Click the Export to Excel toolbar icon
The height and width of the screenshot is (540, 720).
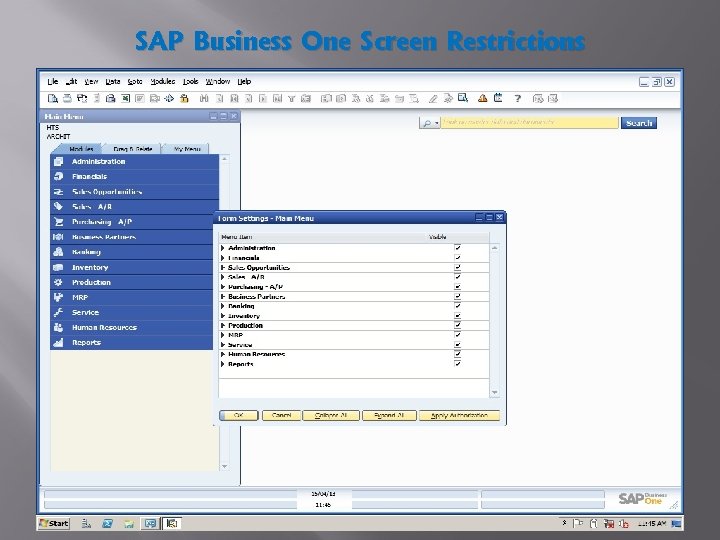point(125,98)
